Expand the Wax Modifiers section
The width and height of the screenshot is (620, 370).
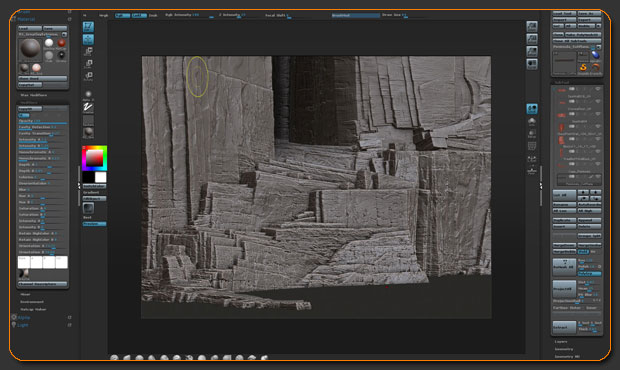click(34, 95)
